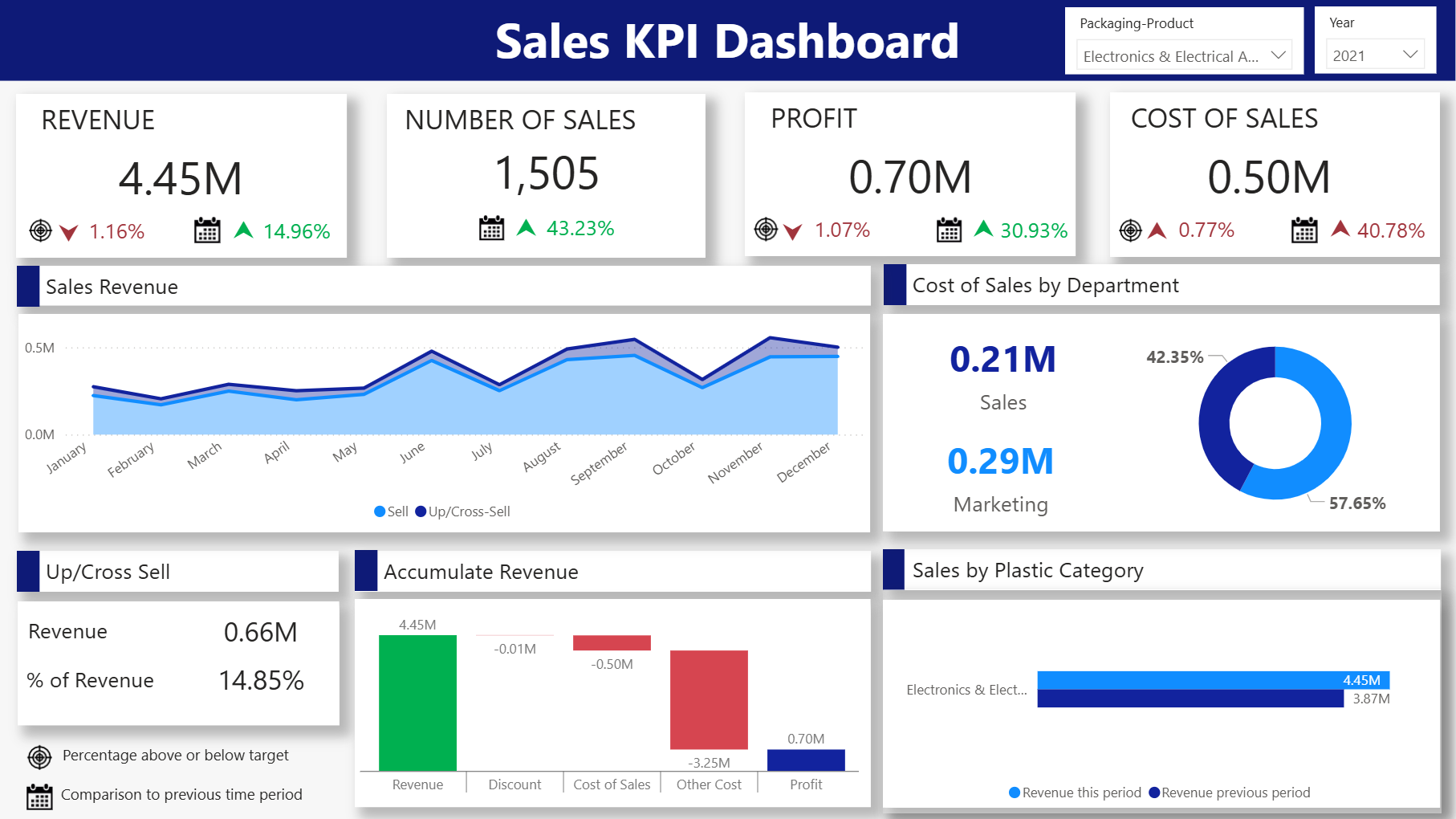This screenshot has height=819, width=1456.
Task: Click the green Revenue waterfall bar
Action: coord(417,703)
